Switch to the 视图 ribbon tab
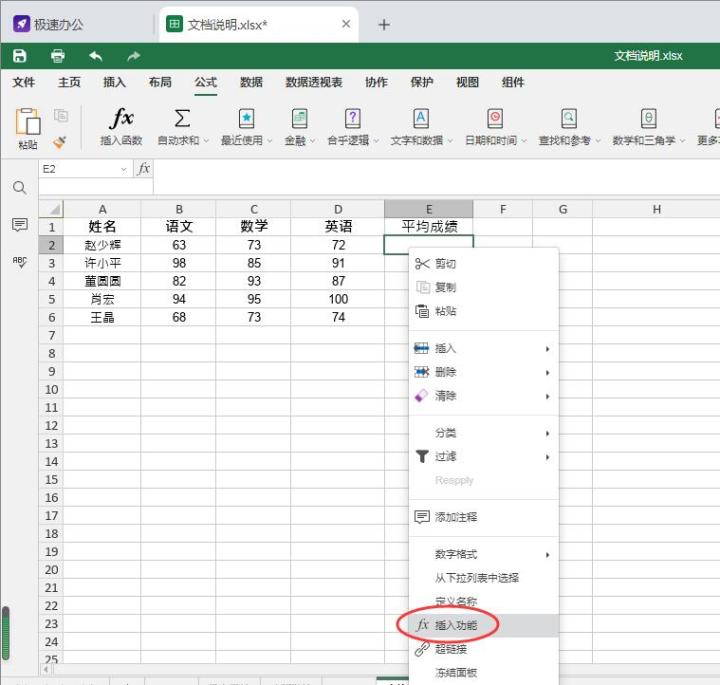This screenshot has height=685, width=720. [467, 82]
